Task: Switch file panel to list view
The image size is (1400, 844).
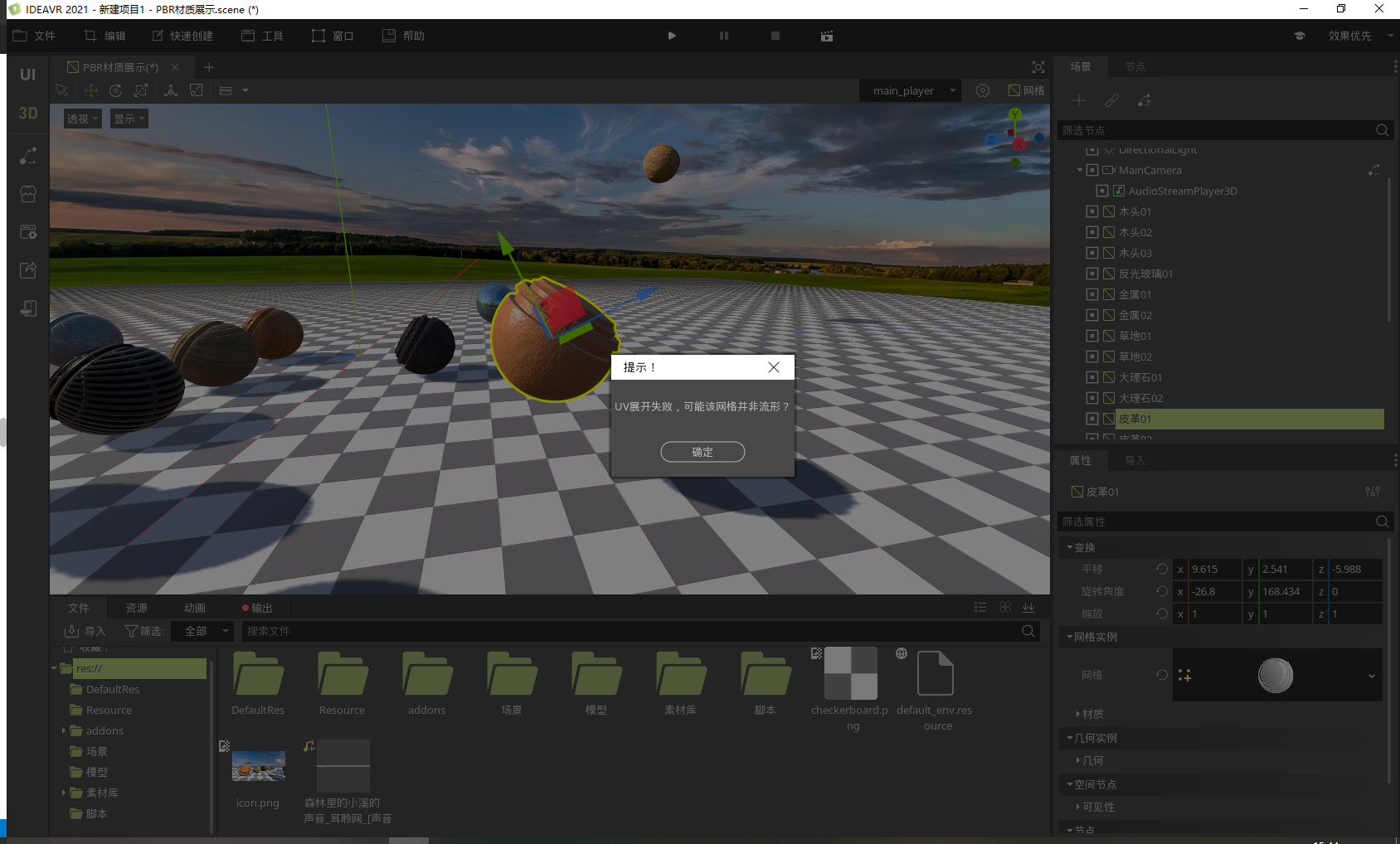Action: (980, 608)
